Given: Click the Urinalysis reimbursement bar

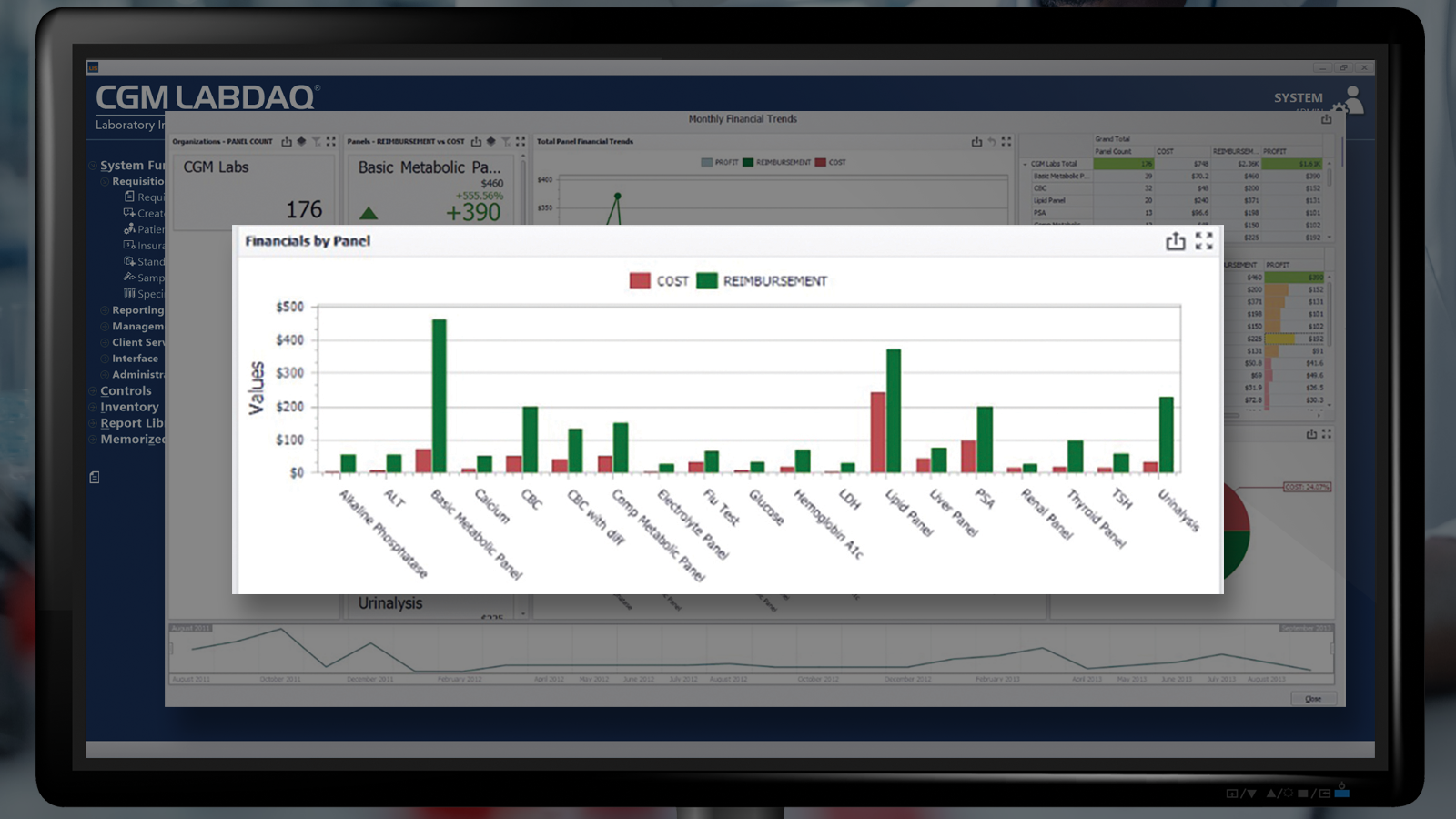Looking at the screenshot, I should [x=1167, y=434].
